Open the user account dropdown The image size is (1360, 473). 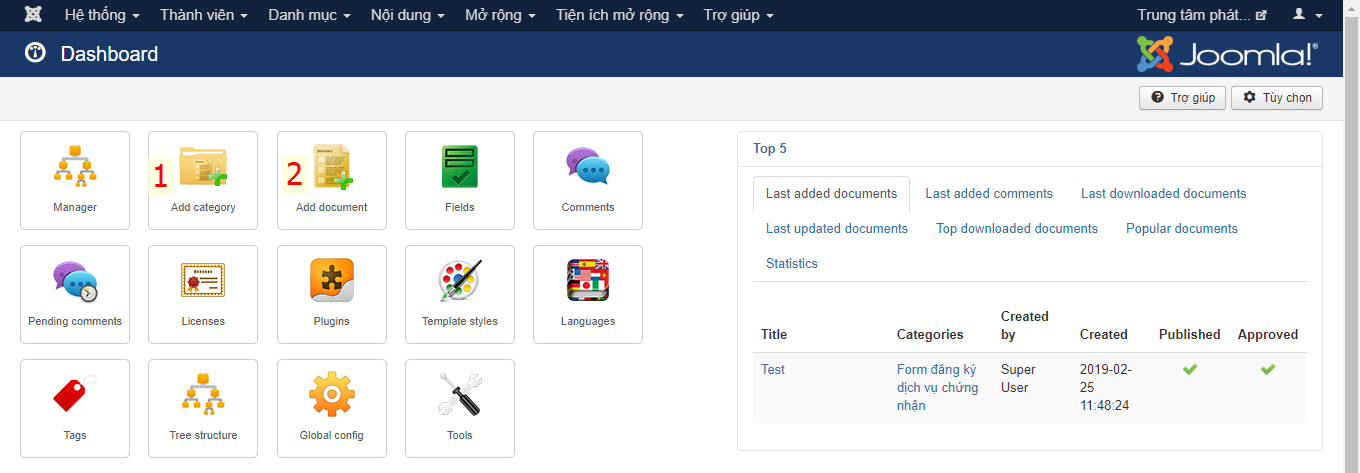pyautogui.click(x=1307, y=16)
